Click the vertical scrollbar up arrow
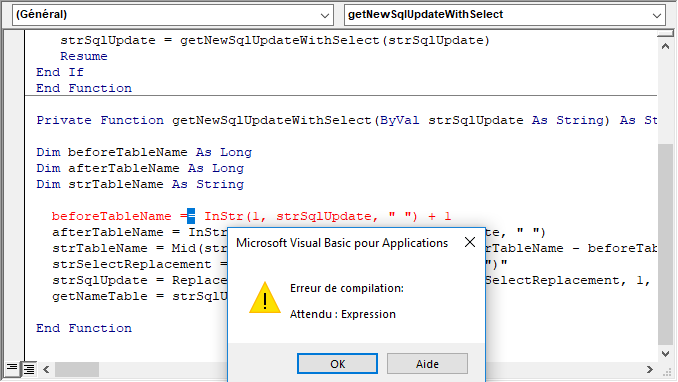This screenshot has width=678, height=382. click(665, 46)
